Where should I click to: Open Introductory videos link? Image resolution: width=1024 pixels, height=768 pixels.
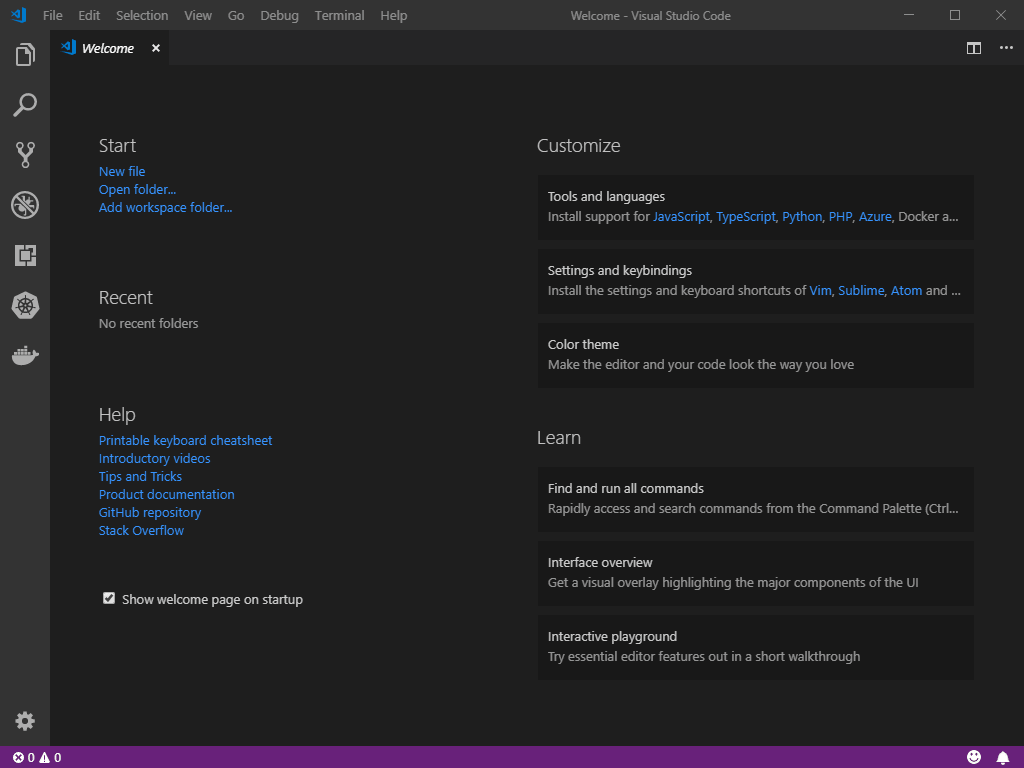point(155,458)
